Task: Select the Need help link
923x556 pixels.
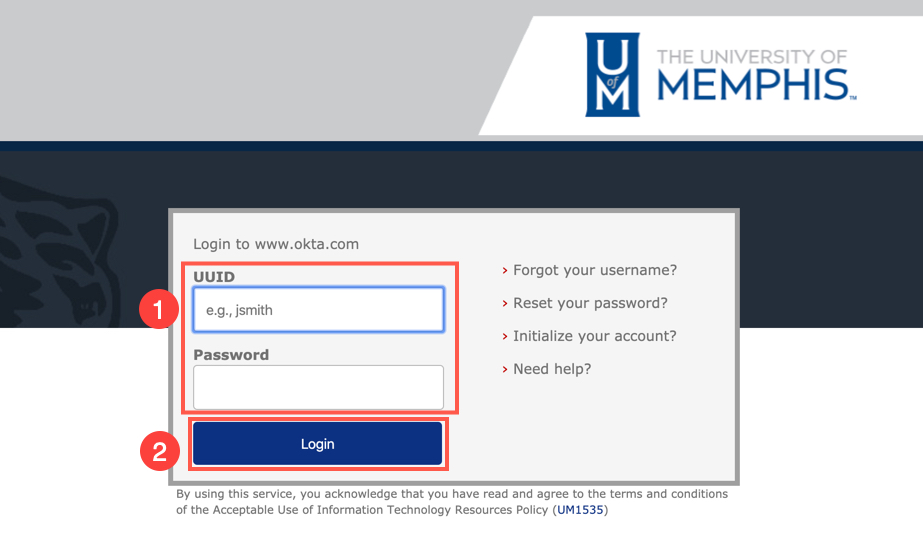Action: pos(552,369)
